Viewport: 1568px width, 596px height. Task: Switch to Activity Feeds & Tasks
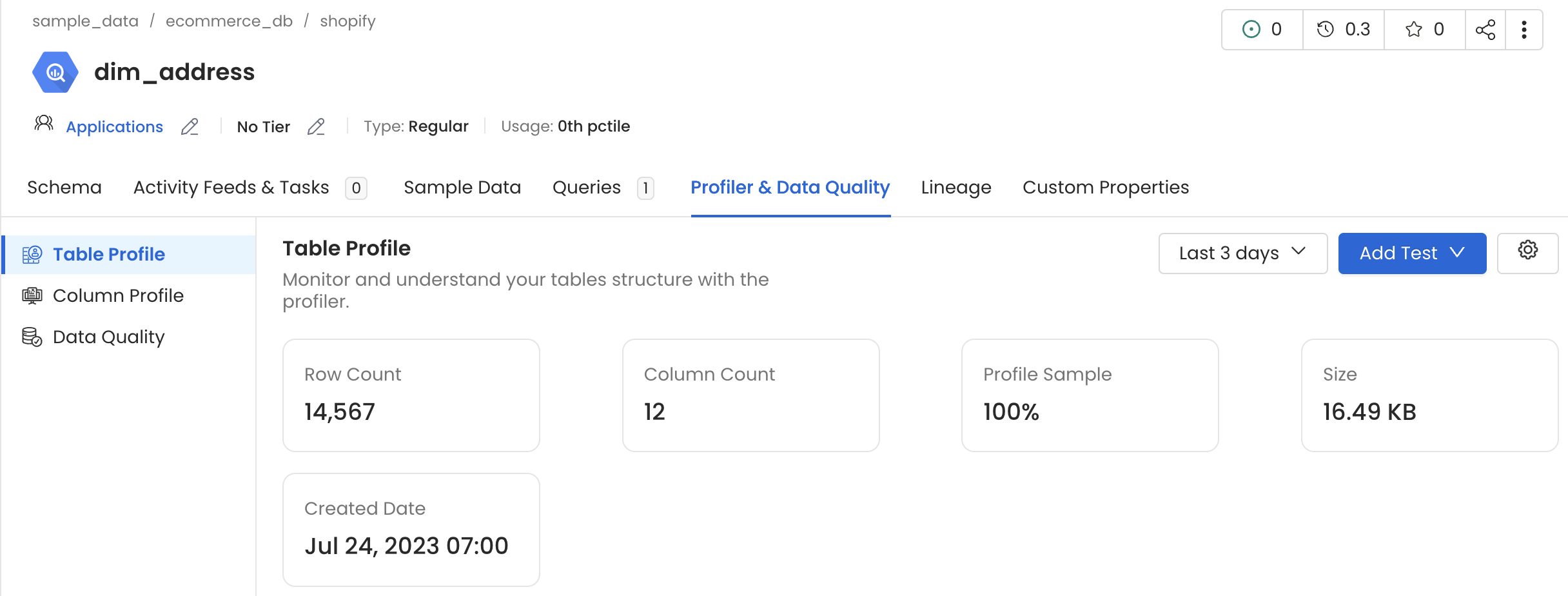pyautogui.click(x=231, y=188)
